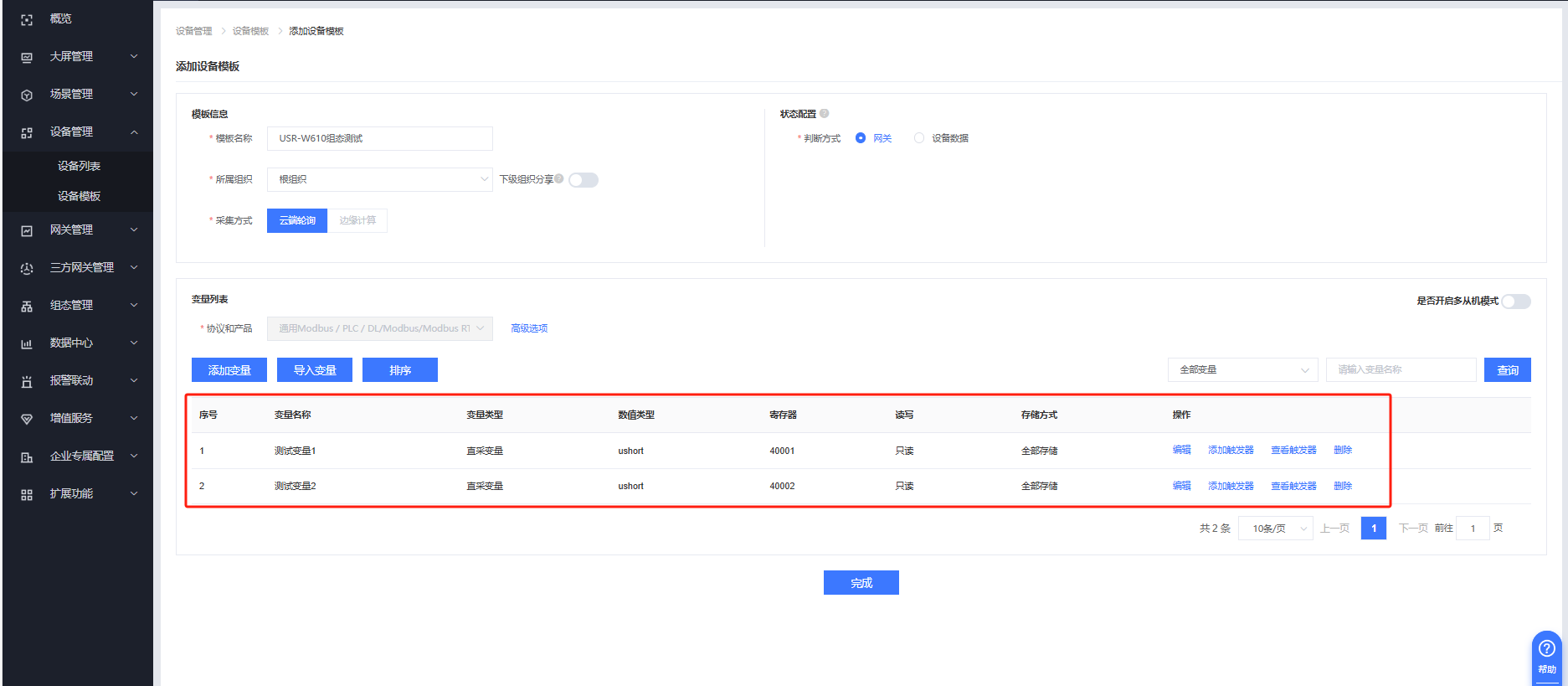Open the 帮助 help icon button
The image size is (1568, 686).
coord(1546,653)
